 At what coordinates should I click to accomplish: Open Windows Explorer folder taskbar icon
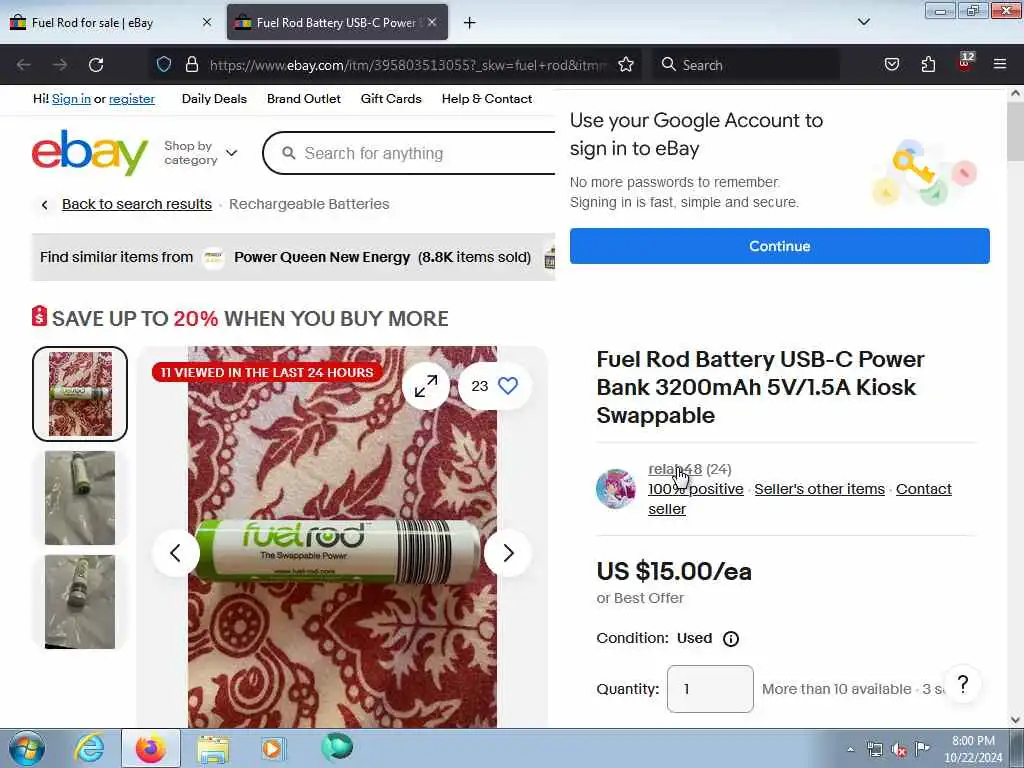tap(213, 749)
